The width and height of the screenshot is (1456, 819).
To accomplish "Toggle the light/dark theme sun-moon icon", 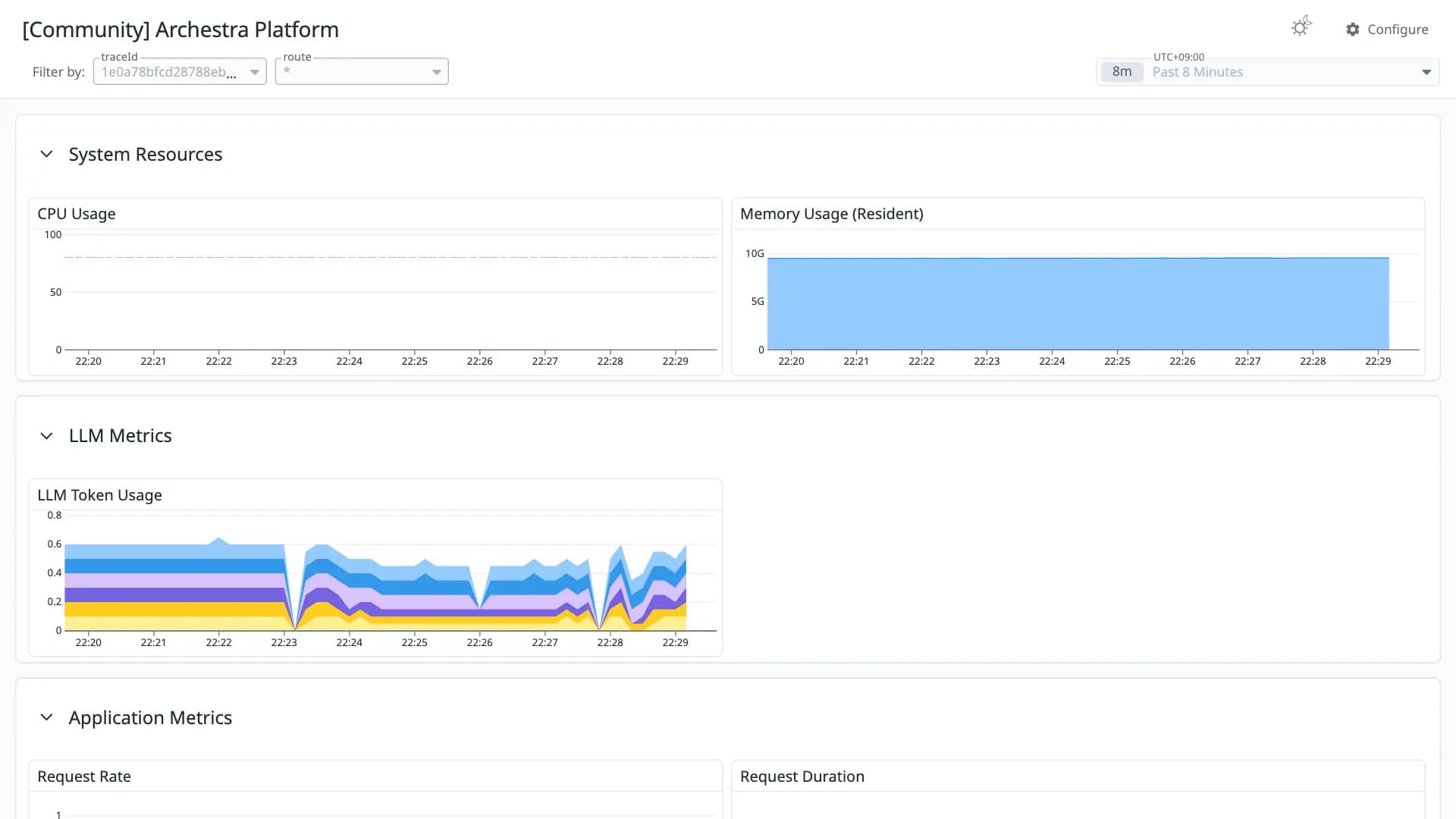I will [1301, 27].
